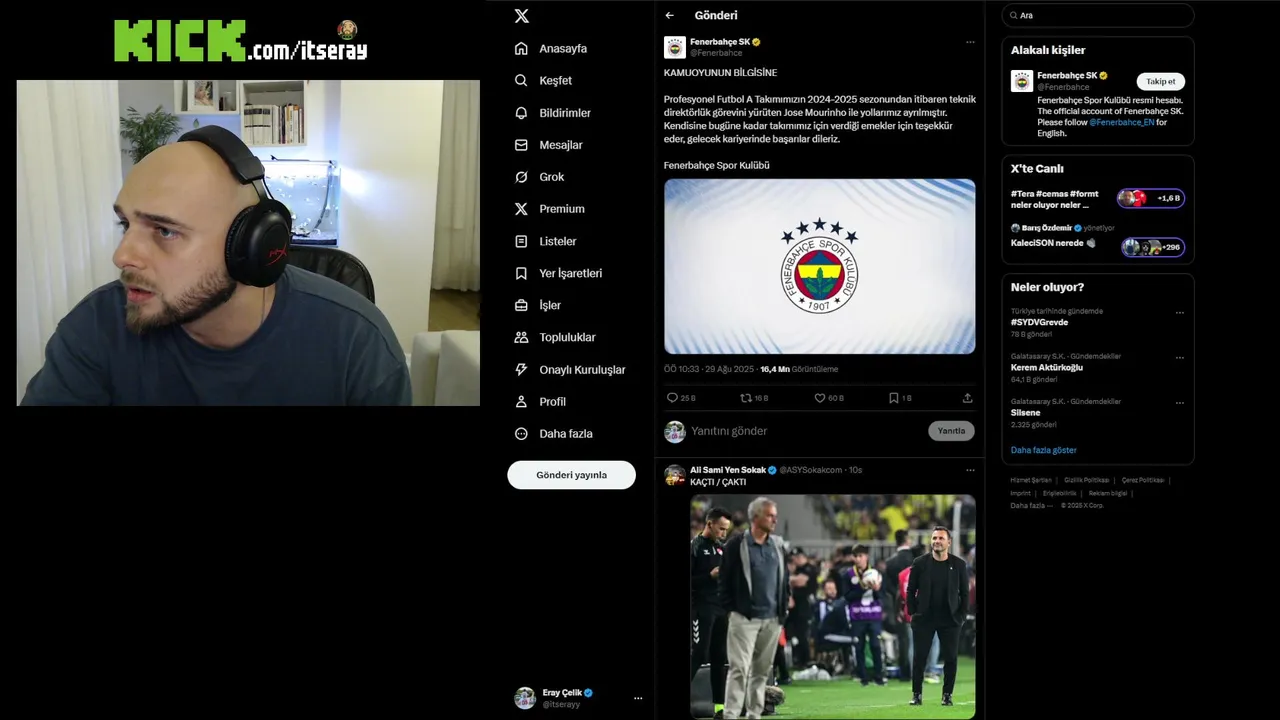This screenshot has width=1280, height=720.
Task: Click the X logo icon
Action: [x=521, y=16]
